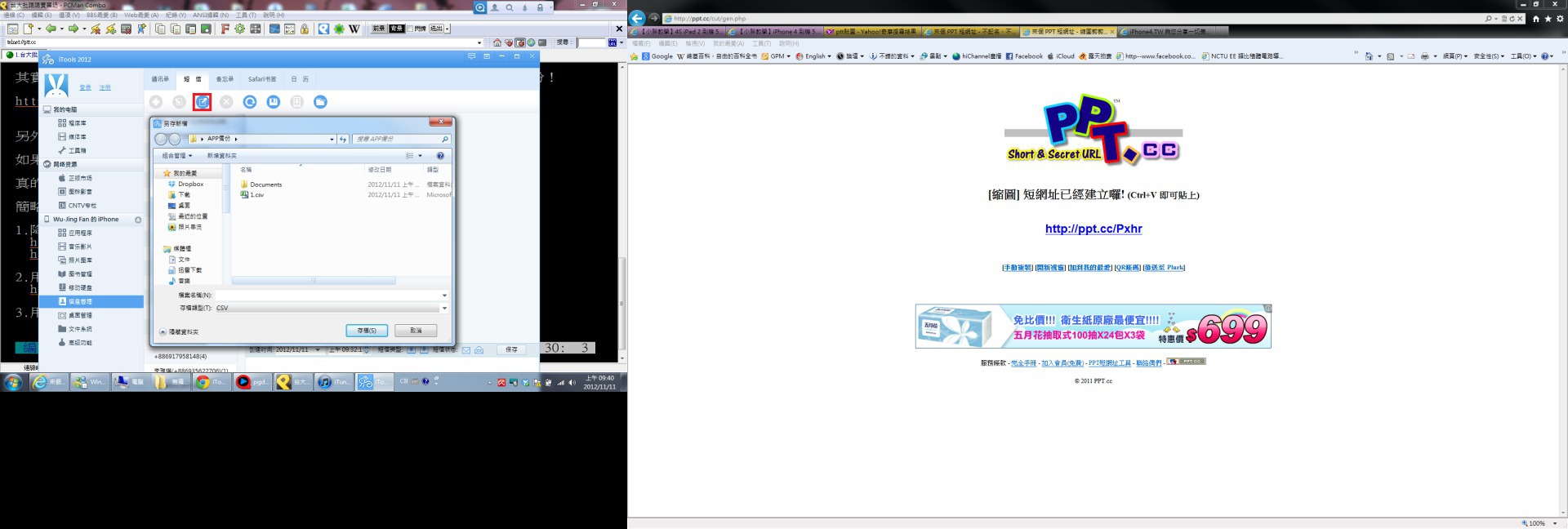Click the Cancel button in save dialog

click(416, 331)
